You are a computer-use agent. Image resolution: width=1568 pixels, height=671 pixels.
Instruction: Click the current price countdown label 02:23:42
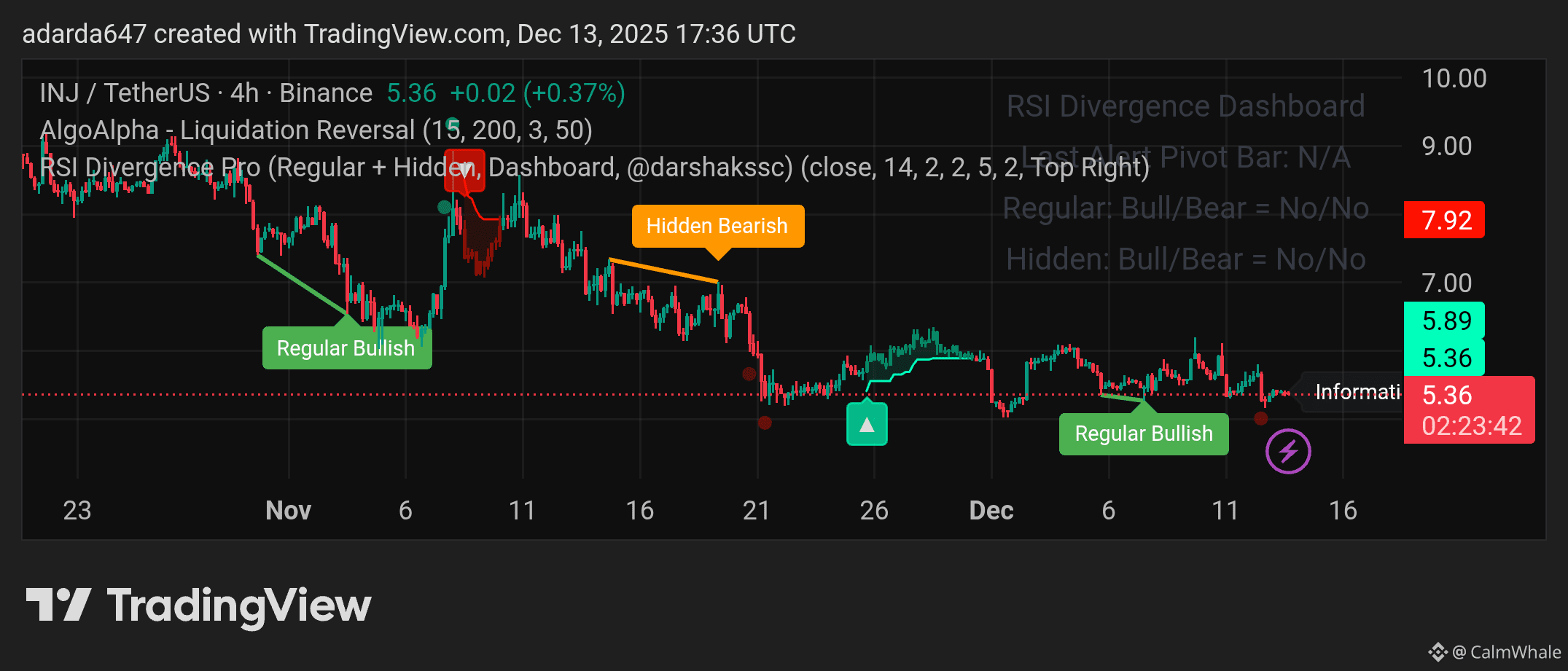tap(1471, 426)
